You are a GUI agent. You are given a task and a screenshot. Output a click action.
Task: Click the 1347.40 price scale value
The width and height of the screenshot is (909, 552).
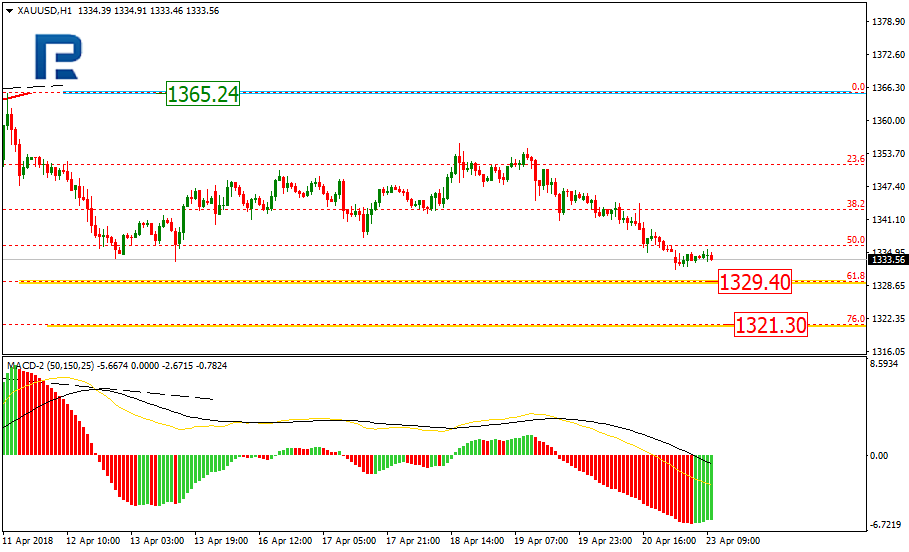pyautogui.click(x=888, y=186)
